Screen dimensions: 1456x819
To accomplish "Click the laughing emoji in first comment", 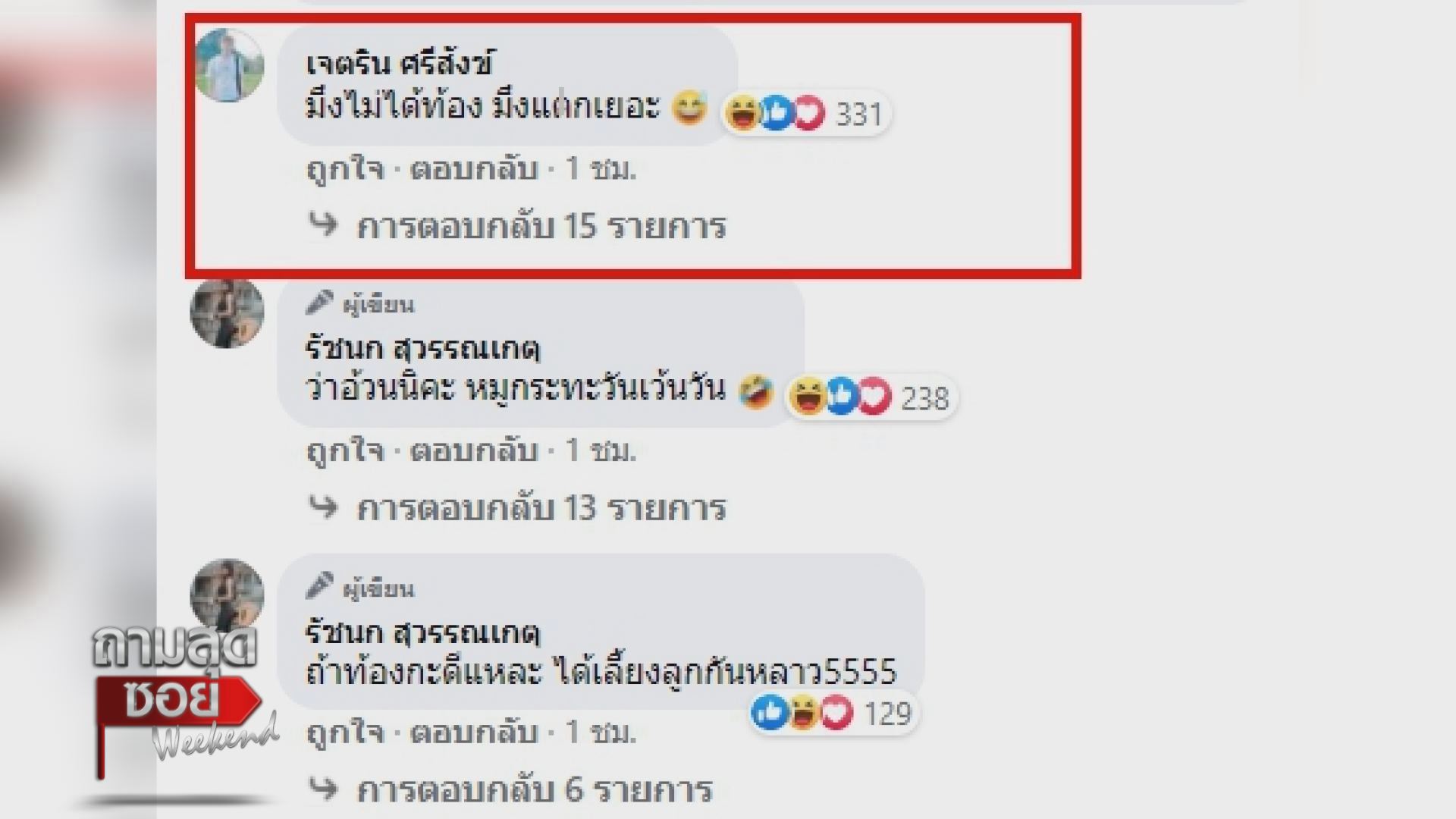I will (690, 107).
